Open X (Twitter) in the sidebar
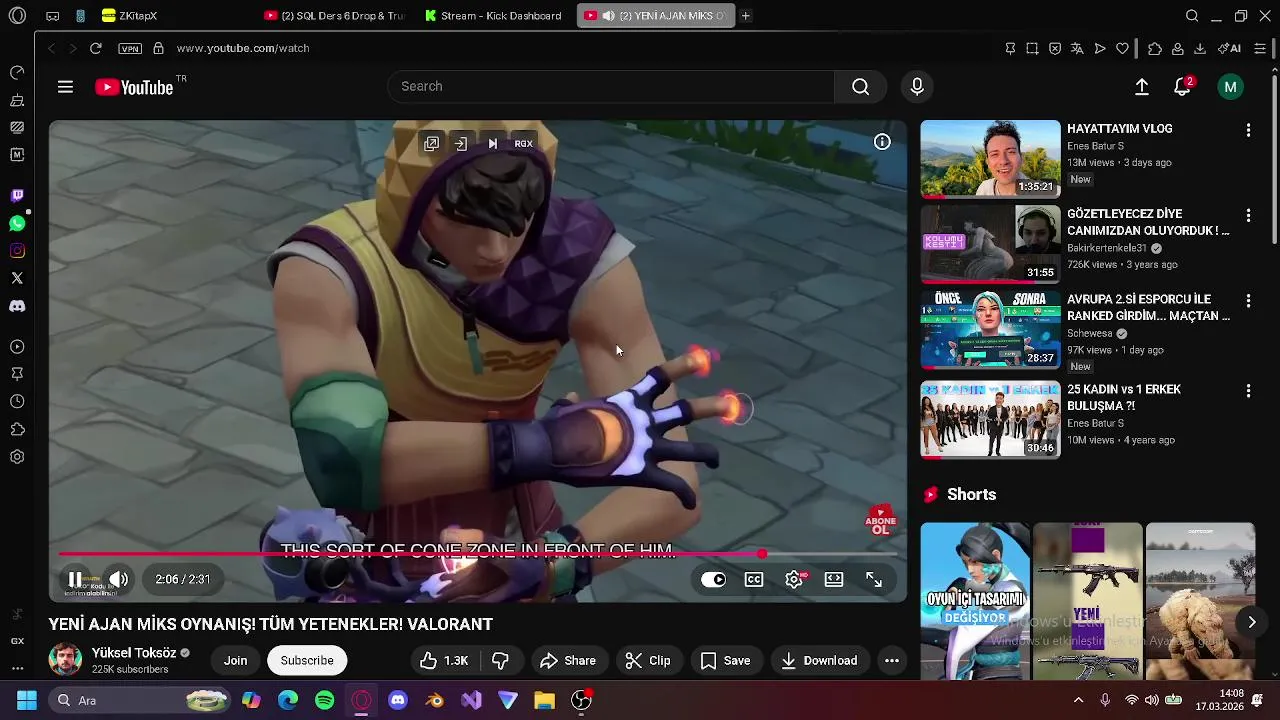The height and width of the screenshot is (720, 1280). click(x=17, y=278)
